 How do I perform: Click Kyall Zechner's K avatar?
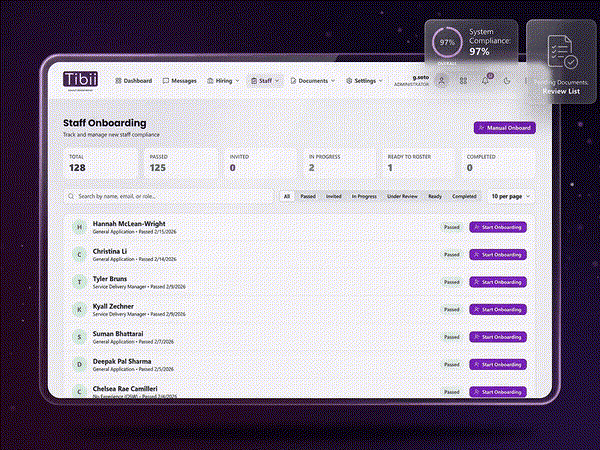pyautogui.click(x=80, y=310)
